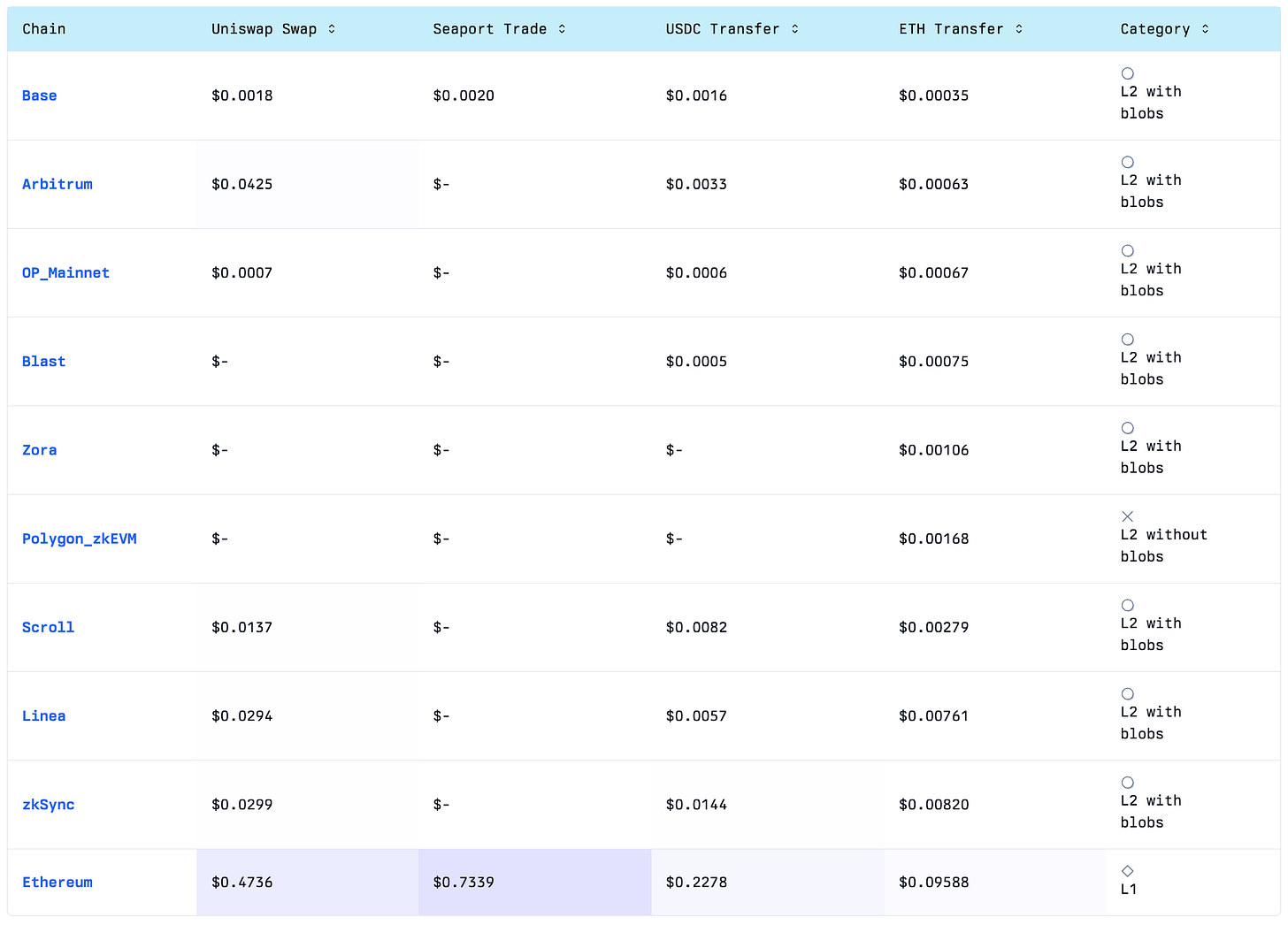The width and height of the screenshot is (1288, 925).
Task: Select Zora ETH Transfer value $0.00106
Action: click(934, 450)
